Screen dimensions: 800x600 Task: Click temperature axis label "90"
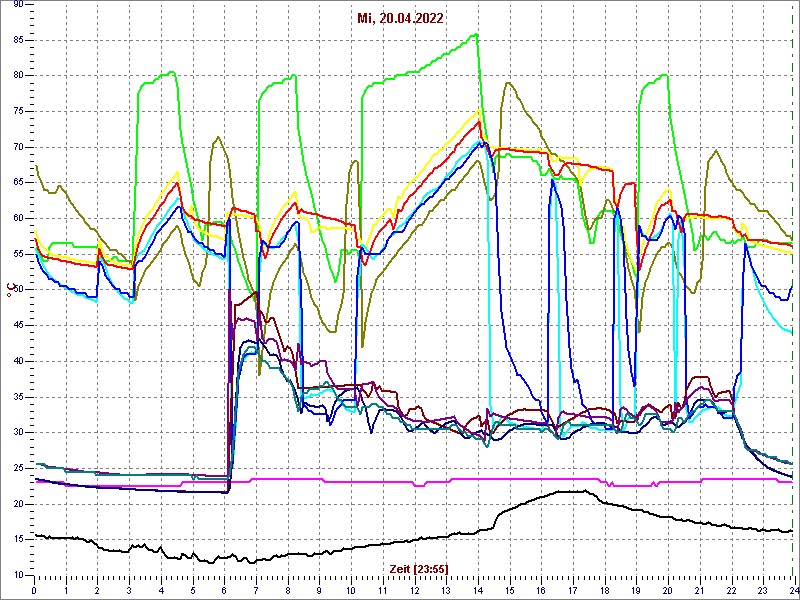coord(17,5)
